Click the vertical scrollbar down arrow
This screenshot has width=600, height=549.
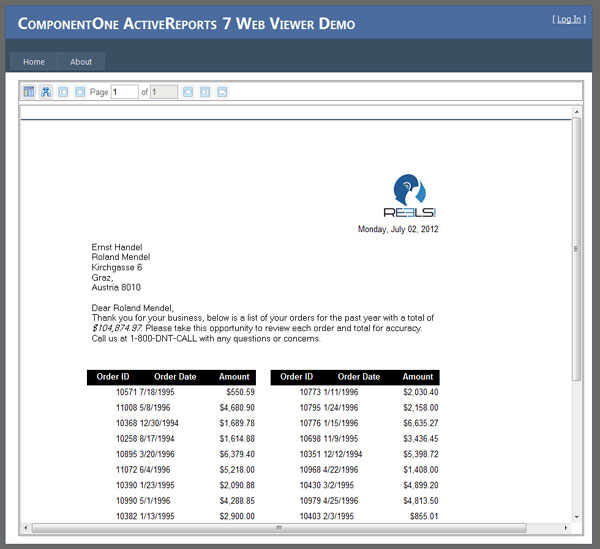577,517
